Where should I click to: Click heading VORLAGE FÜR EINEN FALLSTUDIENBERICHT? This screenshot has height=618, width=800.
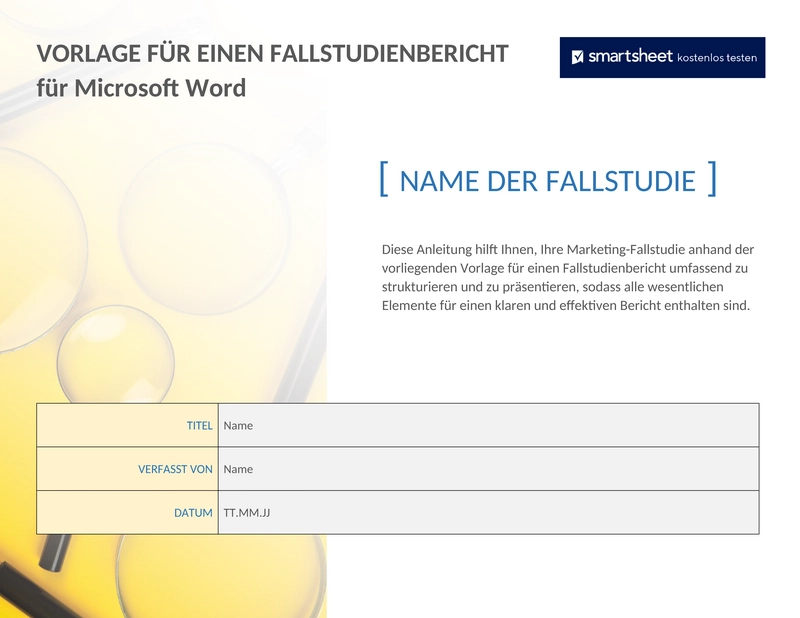pos(272,54)
